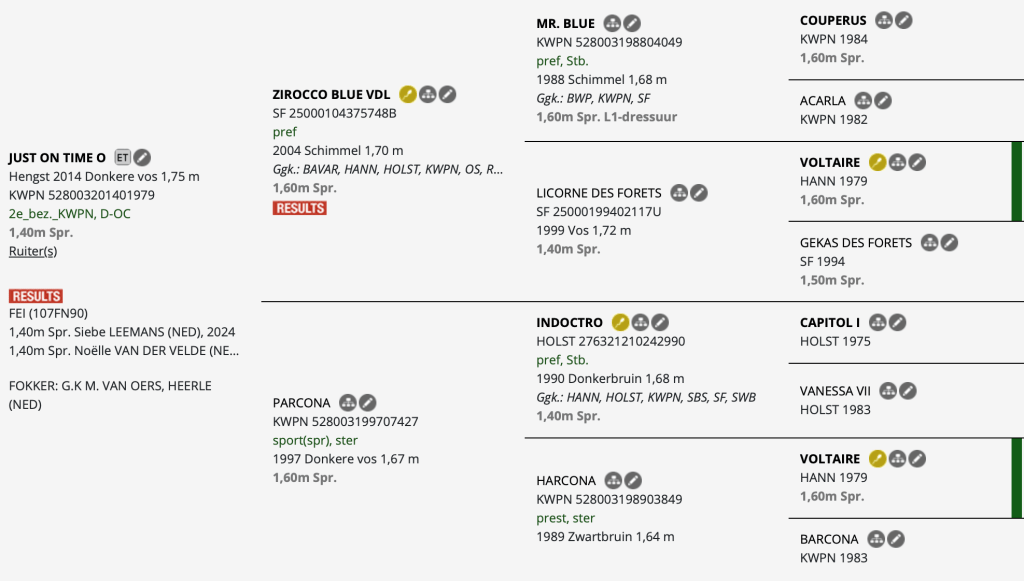This screenshot has height=581, width=1024.
Task: Open Zirocco Blue VDL's gold stallion icon
Action: tap(407, 94)
